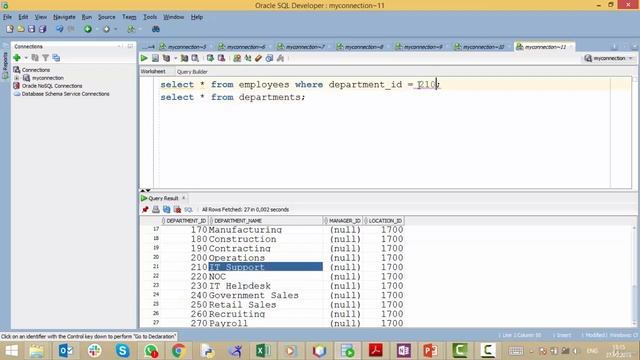640x360 pixels.
Task: Select Oracle NoSQL Connections tree item
Action: pos(52,86)
